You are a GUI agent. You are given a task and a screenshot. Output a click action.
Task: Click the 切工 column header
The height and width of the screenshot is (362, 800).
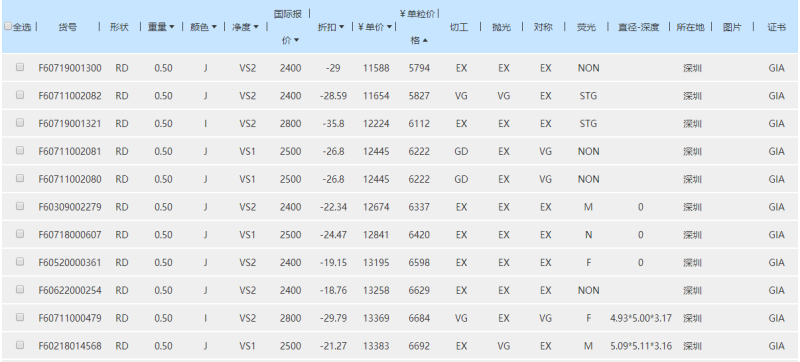(x=459, y=27)
